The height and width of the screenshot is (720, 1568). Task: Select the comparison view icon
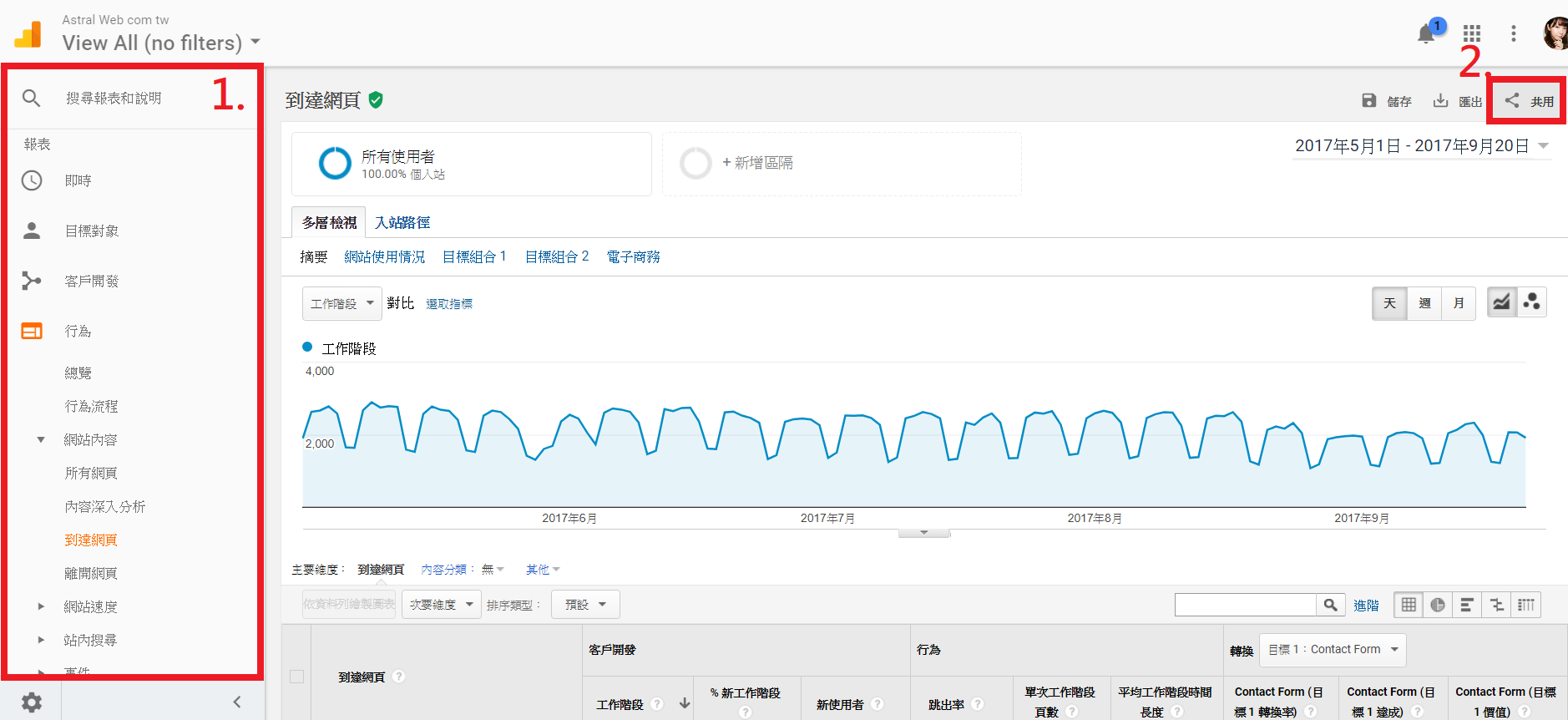(x=1496, y=605)
